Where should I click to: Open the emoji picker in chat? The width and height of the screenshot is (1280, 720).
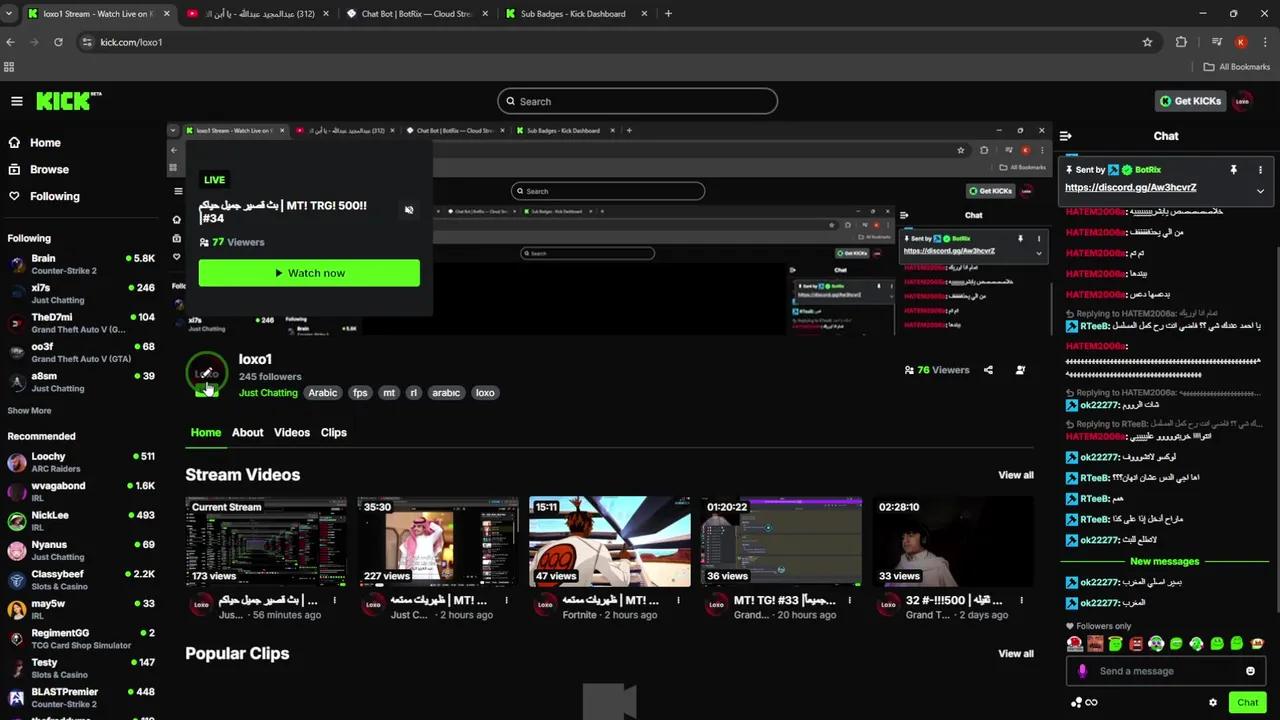(1250, 671)
